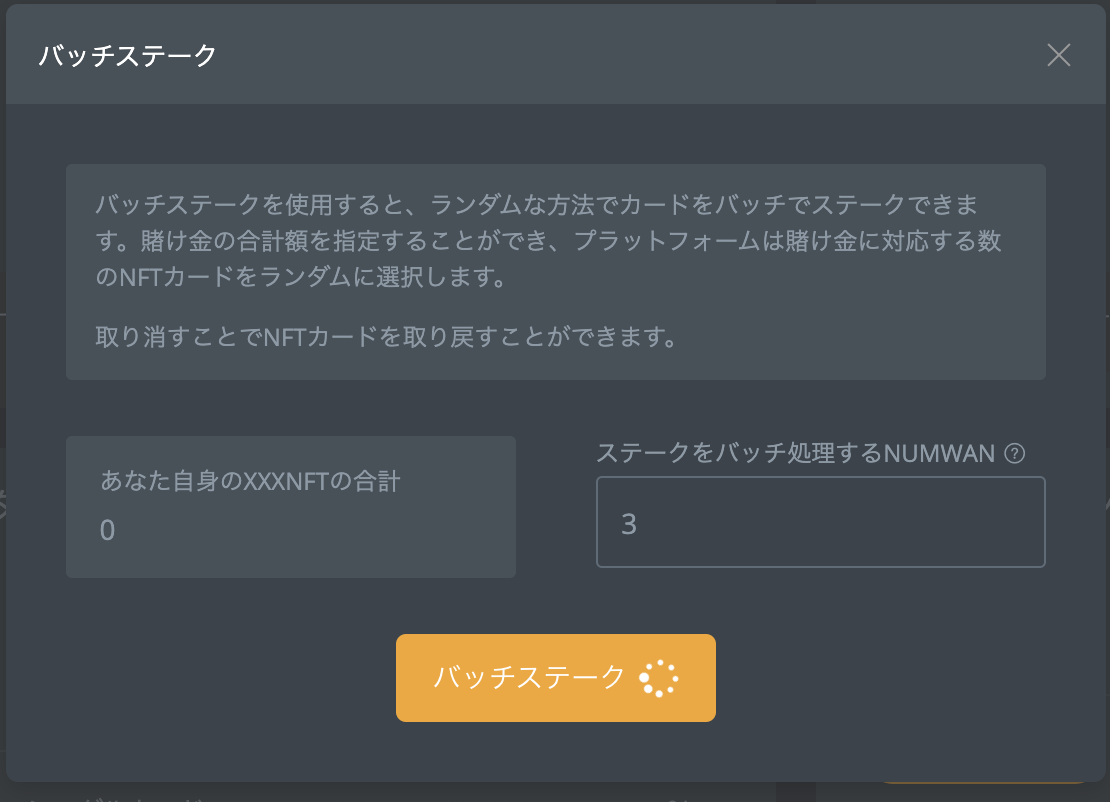Screen dimensions: 1110x802
Task: Click the ステークをバッチ処理するNUMWAN label
Action: [795, 454]
